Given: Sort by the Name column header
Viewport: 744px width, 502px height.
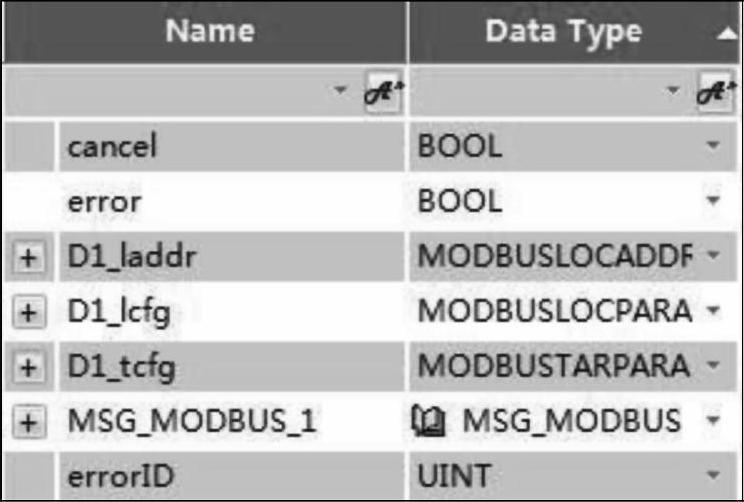Looking at the screenshot, I should [210, 32].
